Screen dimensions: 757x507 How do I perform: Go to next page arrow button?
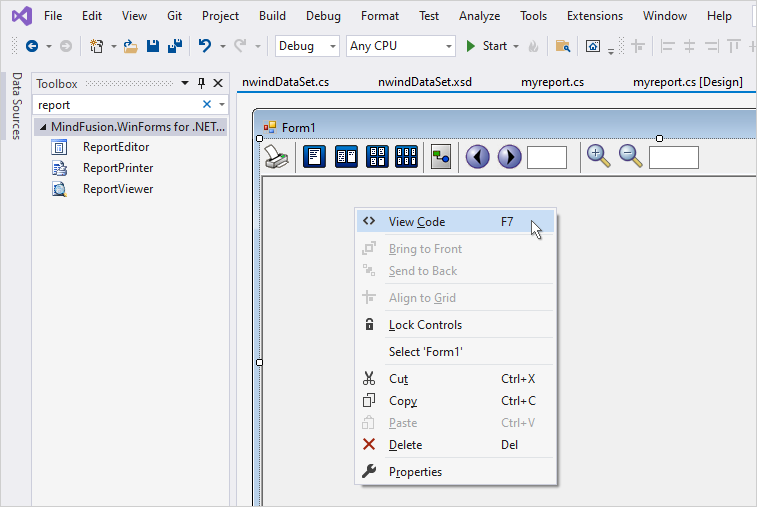pos(509,157)
